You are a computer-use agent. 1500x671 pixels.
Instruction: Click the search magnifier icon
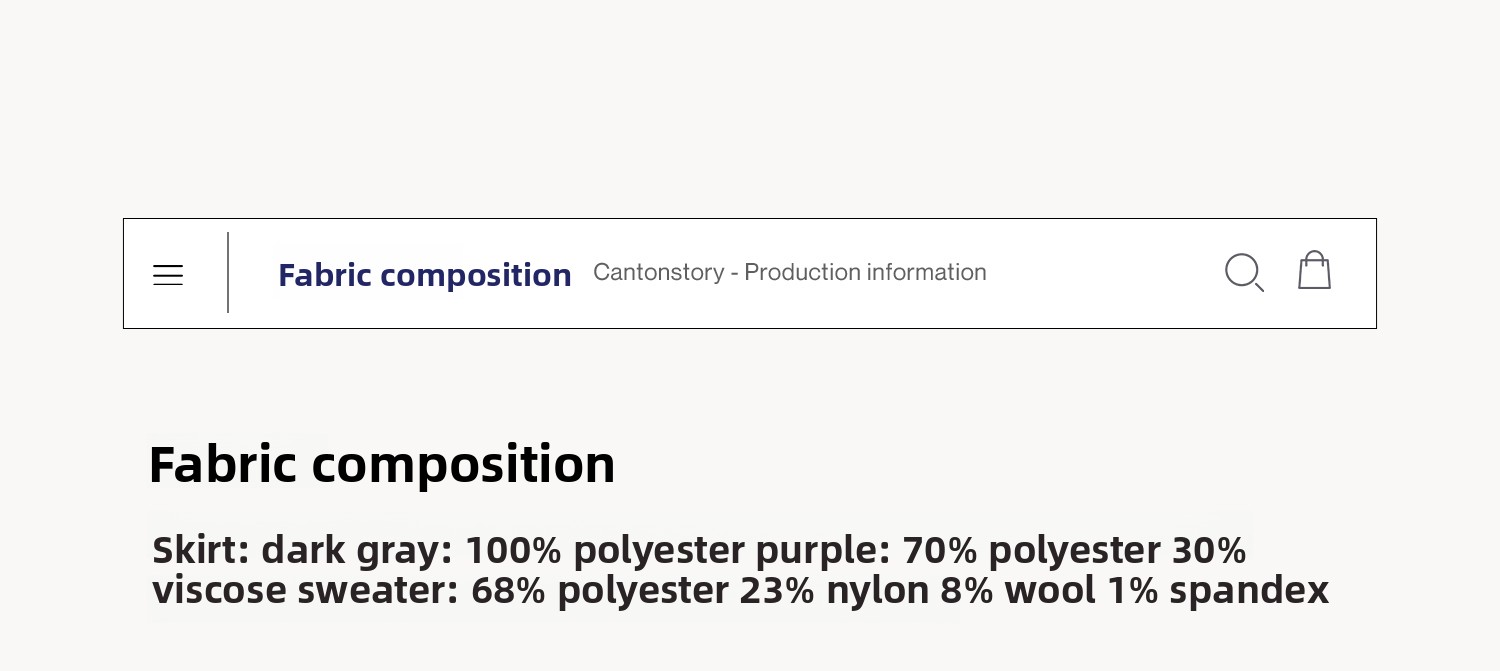pos(1244,272)
